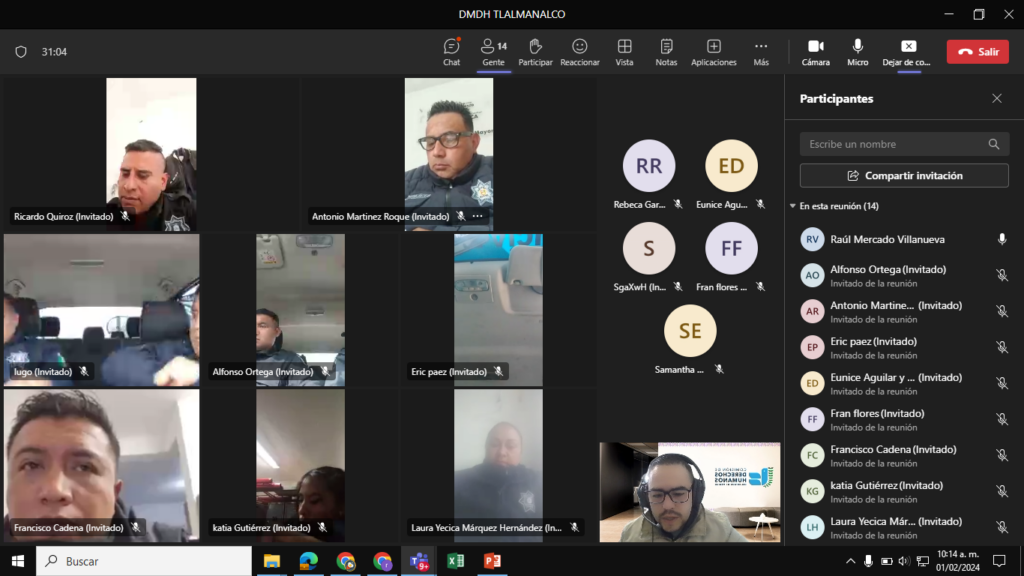Collapse the 'En esta reunión (14)' list
Viewport: 1024px width, 576px height.
[793, 206]
